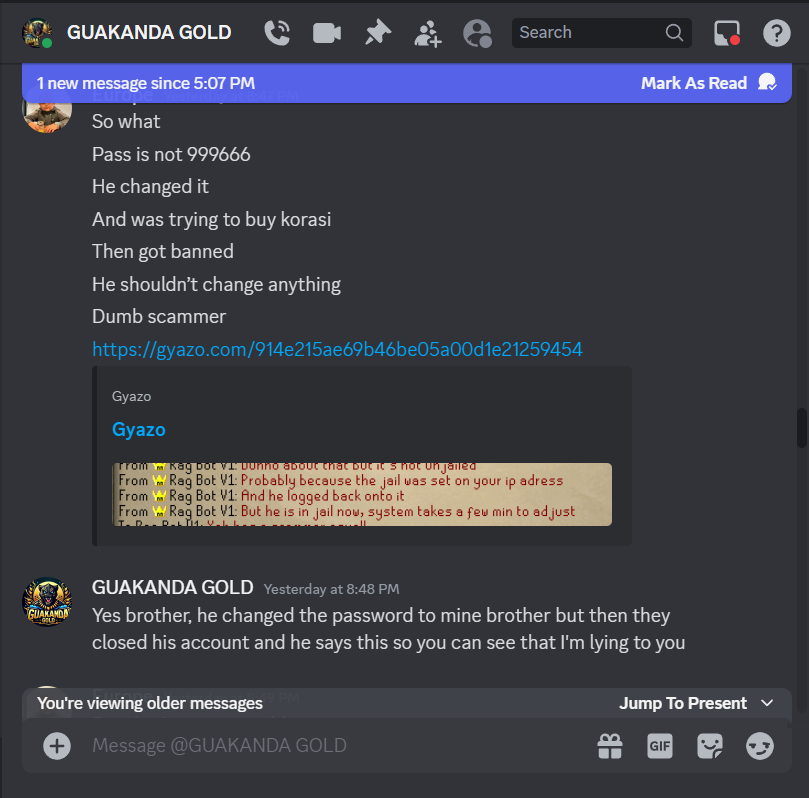This screenshot has width=809, height=798.
Task: Open the Gyazo chat screenshot thumbnail
Action: click(362, 494)
